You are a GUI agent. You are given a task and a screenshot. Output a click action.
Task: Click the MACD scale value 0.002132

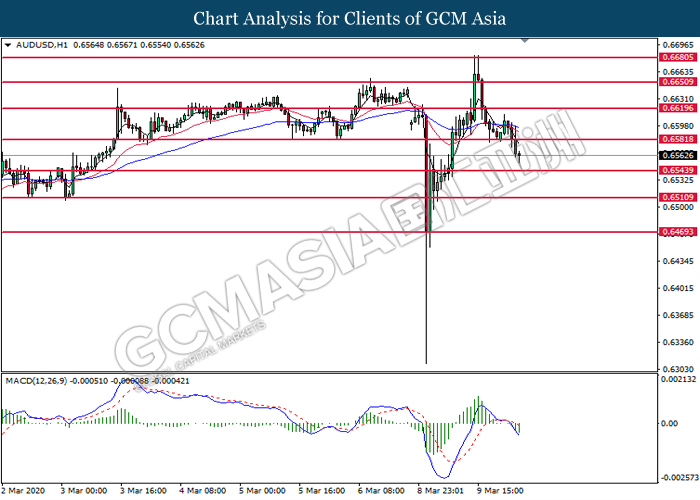pos(678,379)
